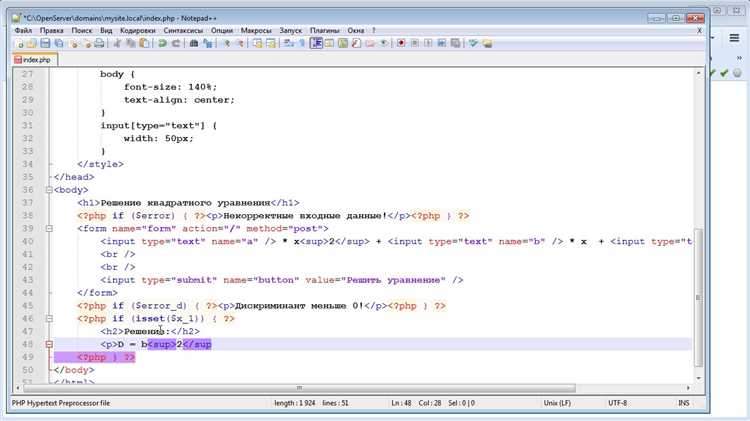The image size is (750, 421).
Task: Click the Print toolbar icon
Action: [99, 44]
